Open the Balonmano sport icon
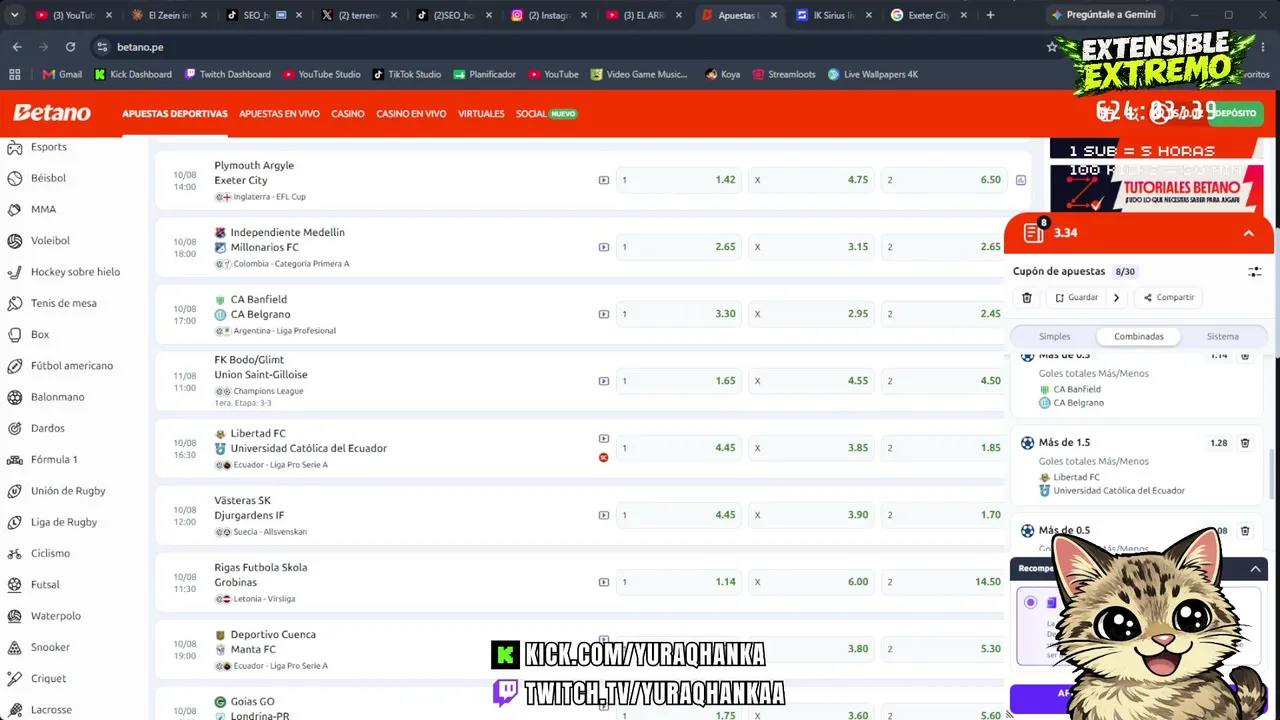 point(14,397)
